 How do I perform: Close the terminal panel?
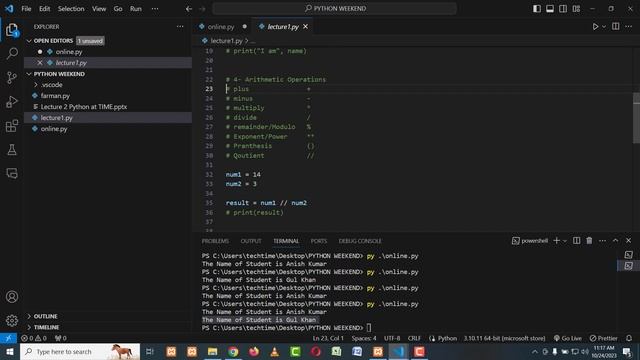tap(629, 241)
